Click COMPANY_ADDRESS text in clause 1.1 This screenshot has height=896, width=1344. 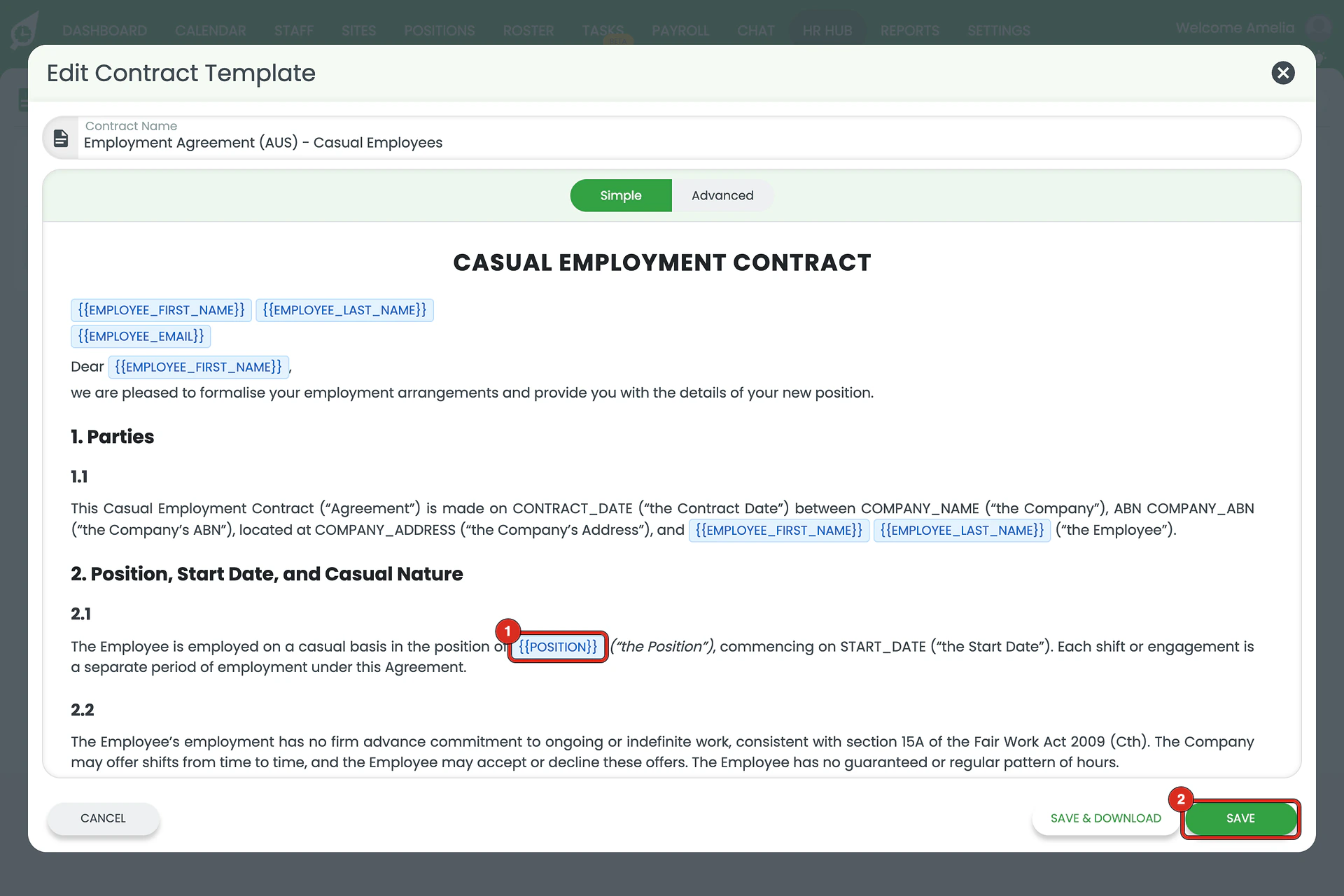[x=385, y=531]
